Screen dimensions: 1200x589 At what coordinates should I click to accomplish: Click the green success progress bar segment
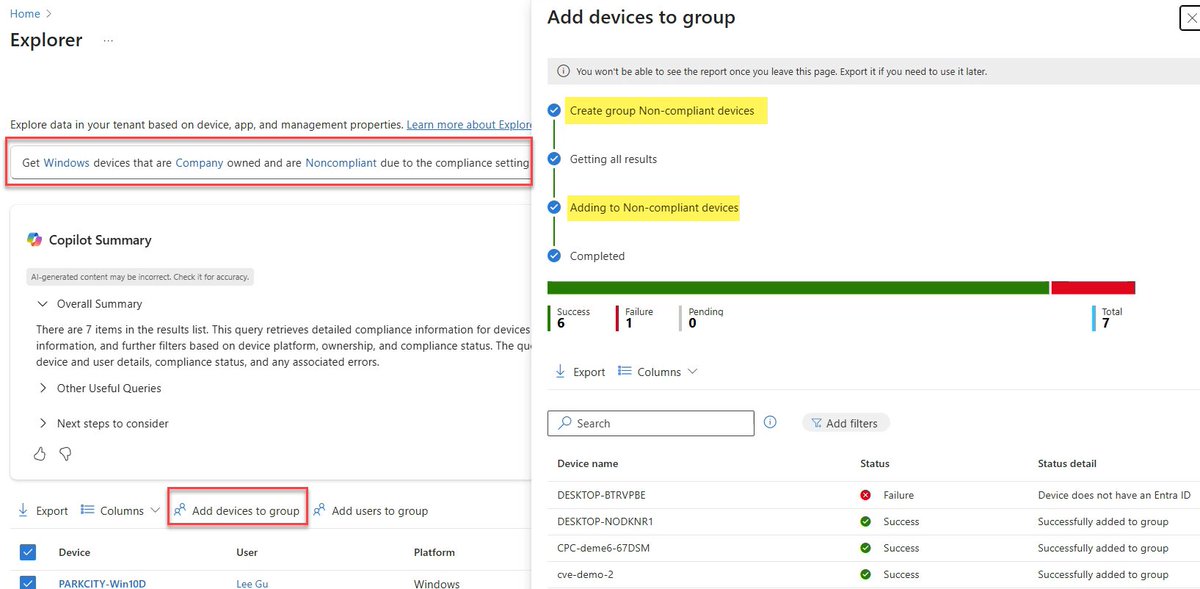pyautogui.click(x=798, y=288)
